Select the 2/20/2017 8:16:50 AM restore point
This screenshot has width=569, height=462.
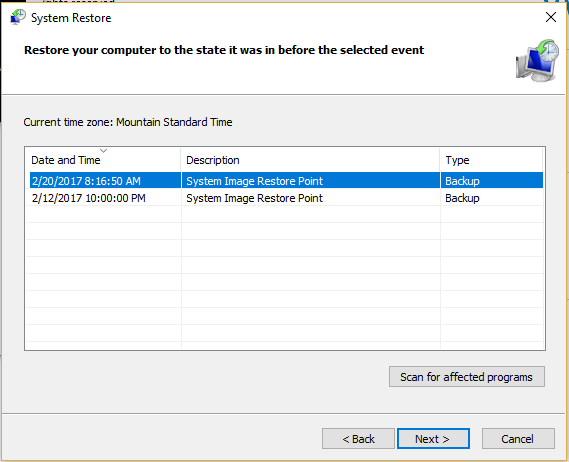click(x=286, y=181)
